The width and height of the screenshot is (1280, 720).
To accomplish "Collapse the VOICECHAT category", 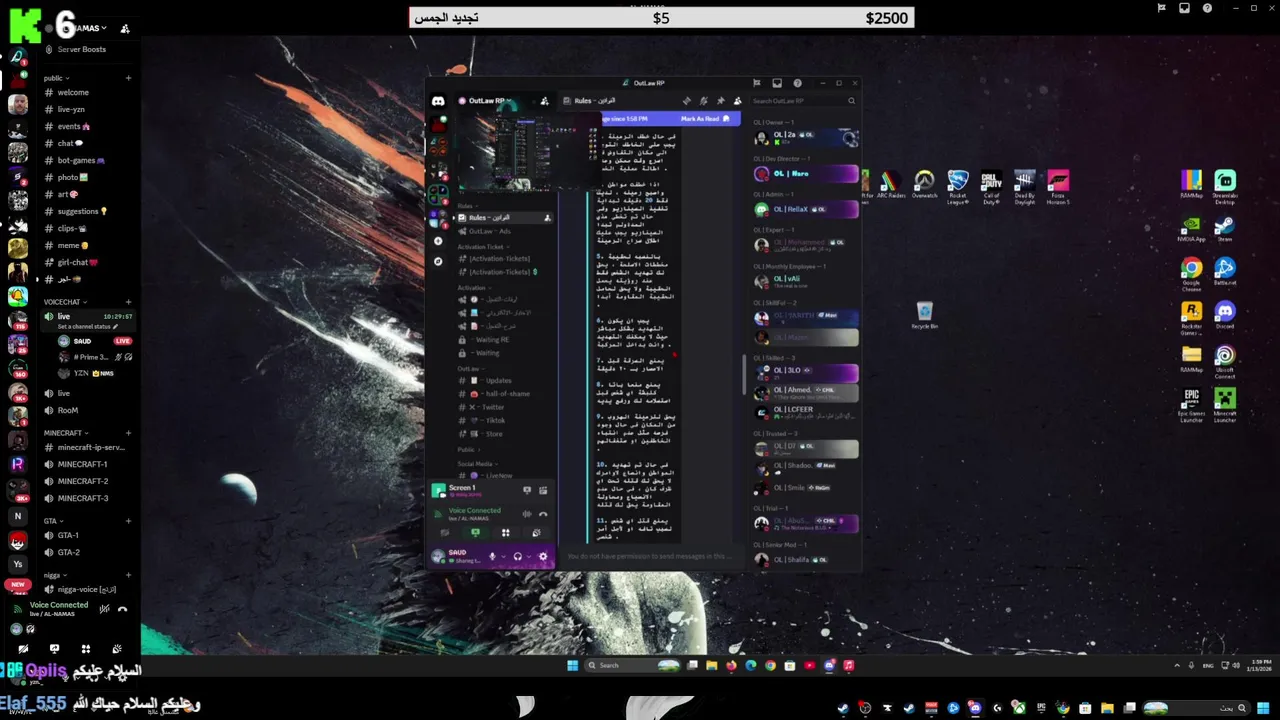I will [x=65, y=302].
